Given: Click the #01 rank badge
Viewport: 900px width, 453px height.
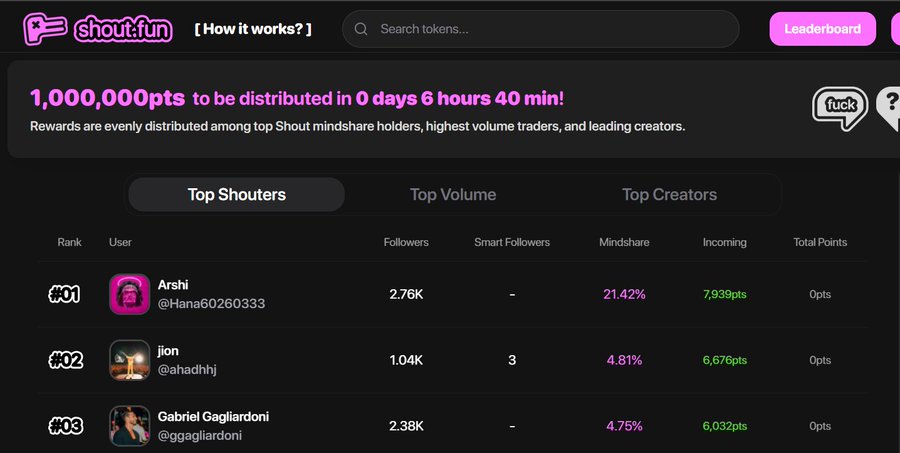Looking at the screenshot, I should 64,295.
